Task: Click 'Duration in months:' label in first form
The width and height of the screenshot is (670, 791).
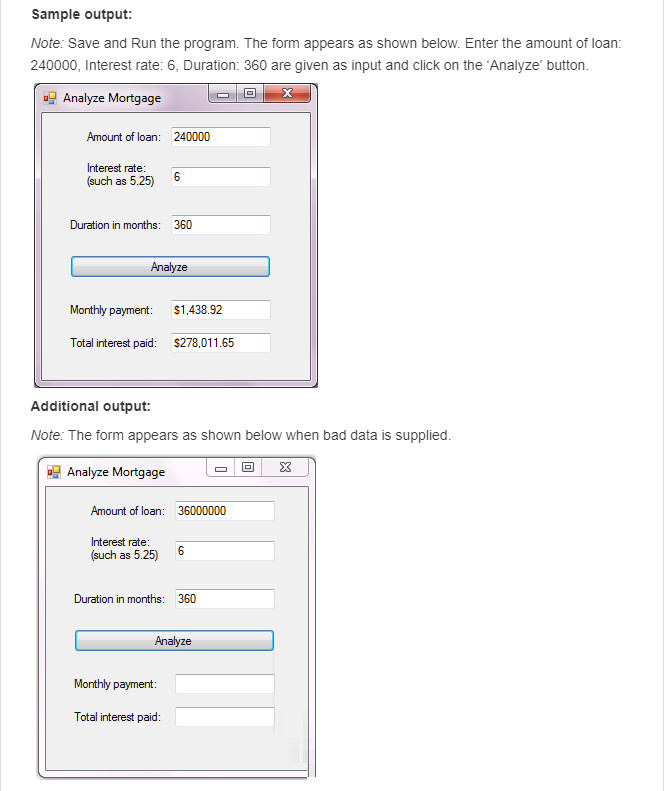Action: (116, 225)
